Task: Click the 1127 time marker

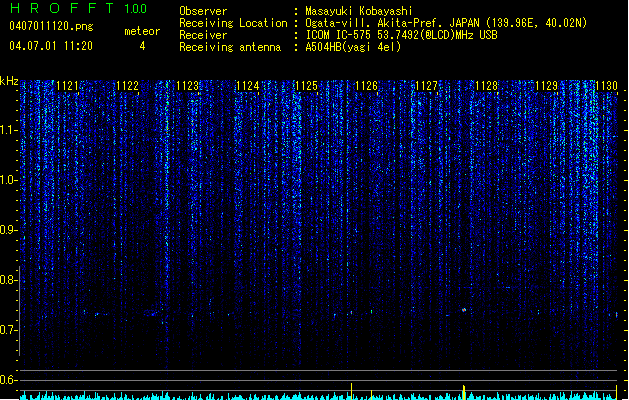Action: coord(426,86)
